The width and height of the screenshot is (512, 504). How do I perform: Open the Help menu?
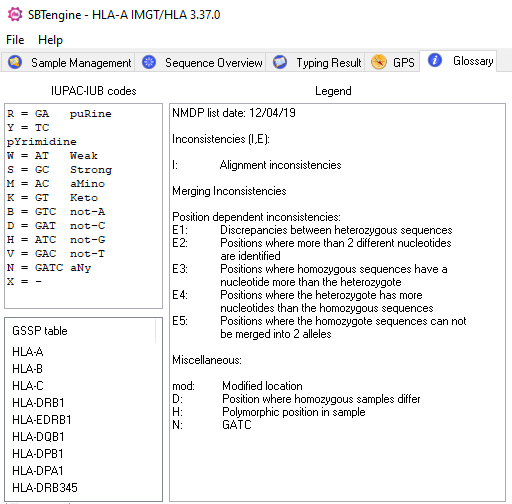tap(50, 40)
